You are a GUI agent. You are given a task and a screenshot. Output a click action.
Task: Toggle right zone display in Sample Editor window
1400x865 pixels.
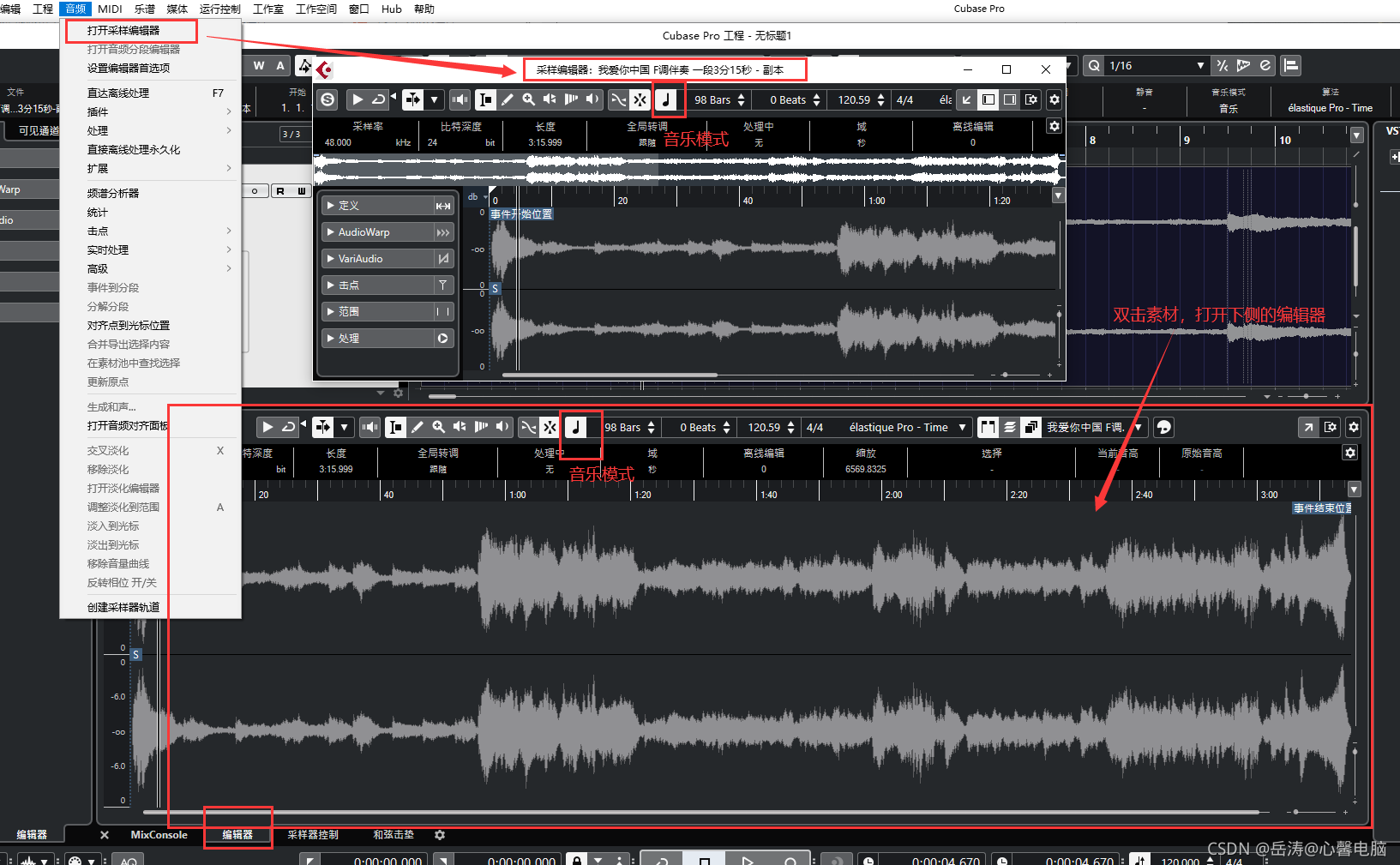point(1010,99)
